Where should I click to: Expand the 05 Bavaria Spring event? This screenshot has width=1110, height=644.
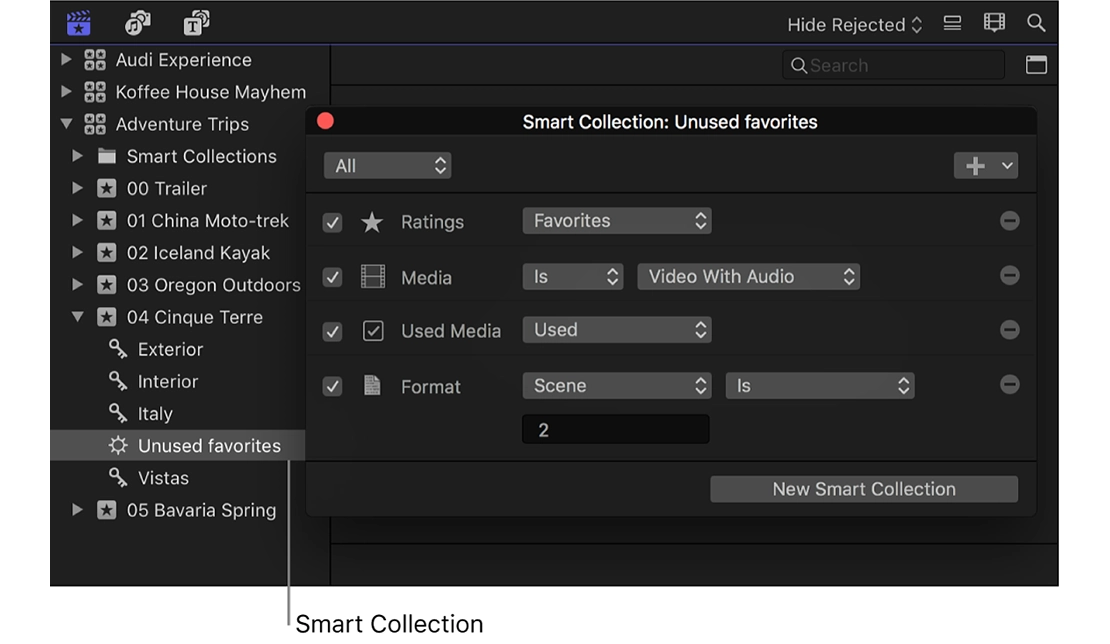pyautogui.click(x=79, y=510)
